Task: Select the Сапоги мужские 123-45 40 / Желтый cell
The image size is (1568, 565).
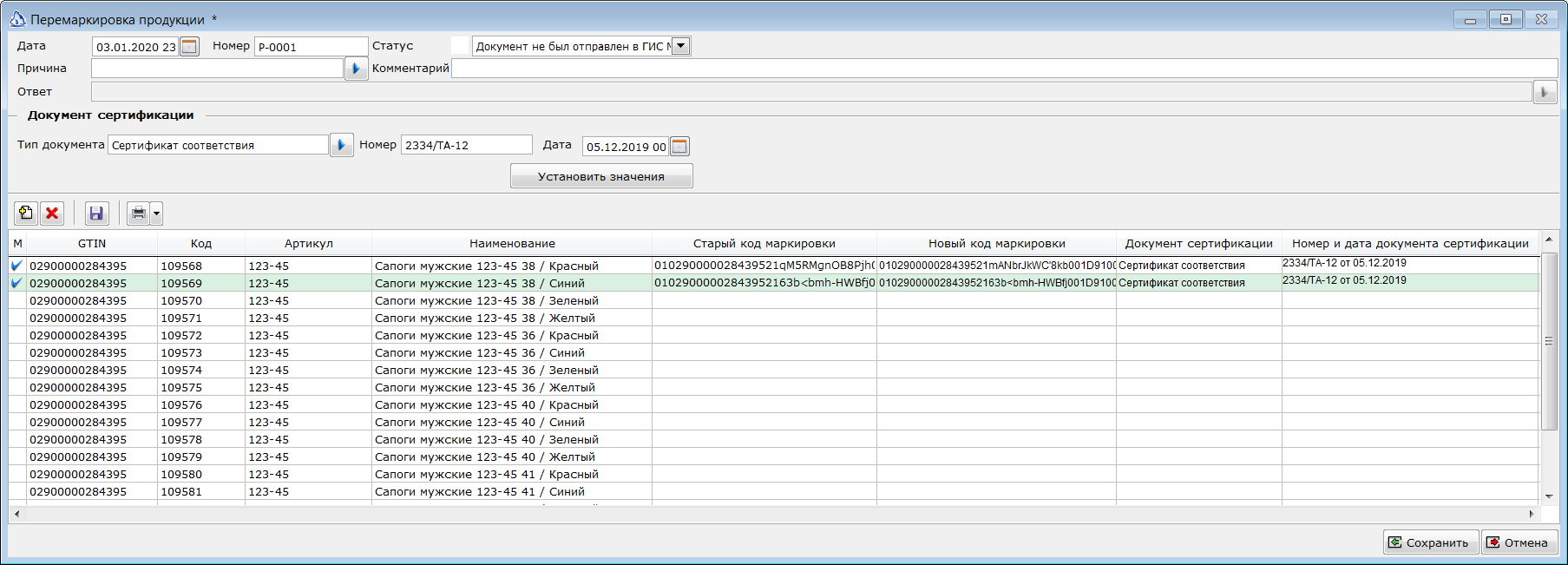Action: pos(512,457)
